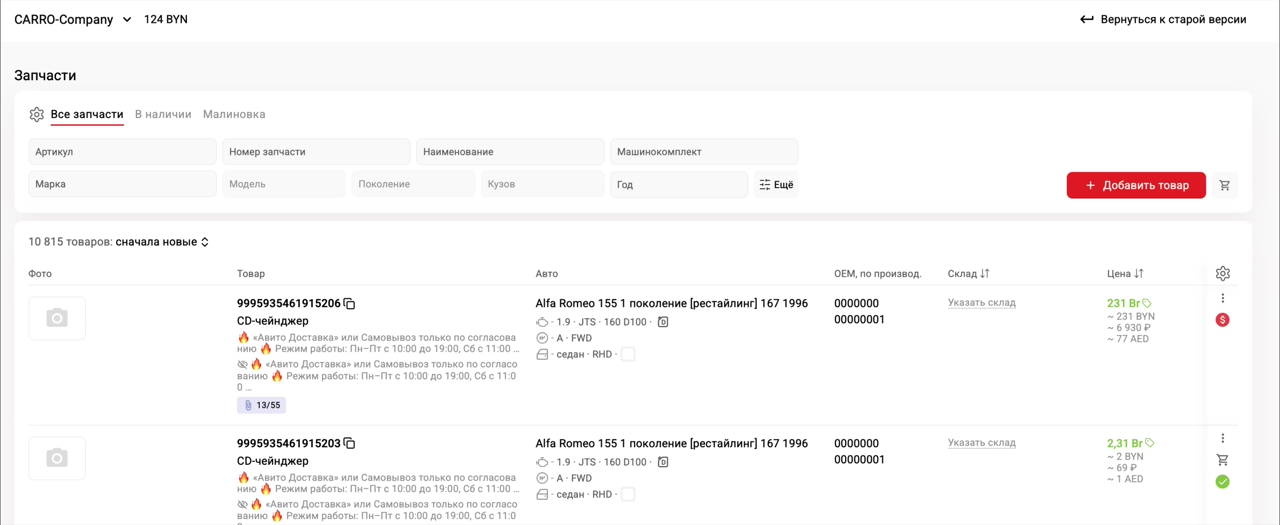The height and width of the screenshot is (525, 1280).
Task: Sort items by Склад column
Action: [x=969, y=273]
